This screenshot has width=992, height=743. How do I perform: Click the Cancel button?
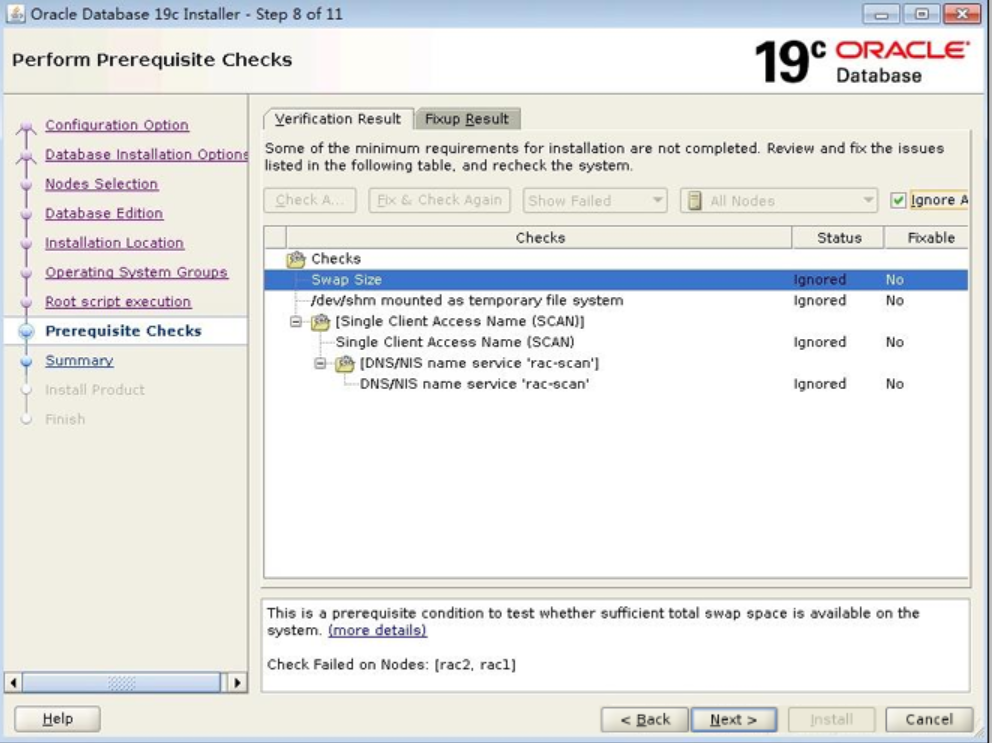(929, 720)
